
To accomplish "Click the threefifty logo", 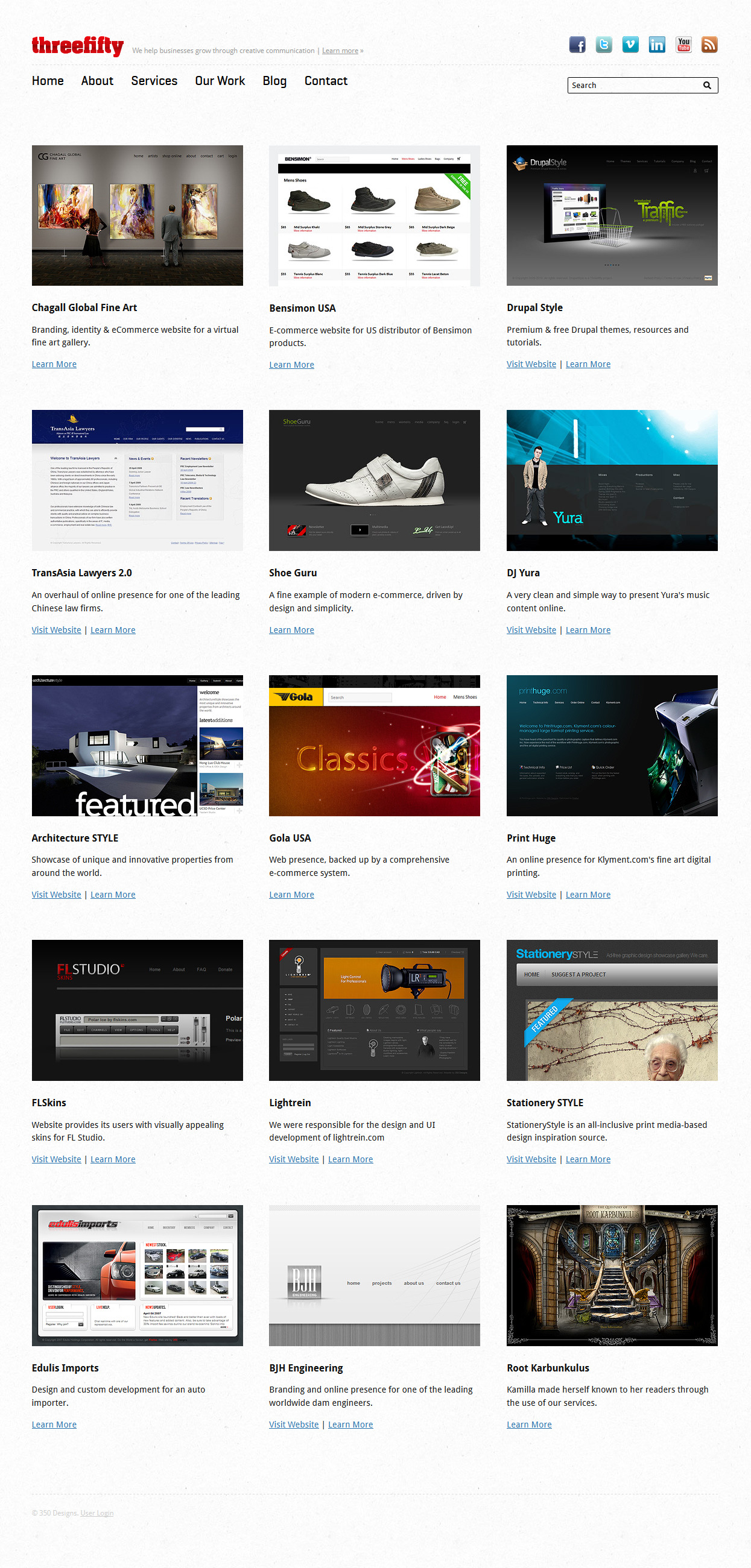I will (x=77, y=46).
